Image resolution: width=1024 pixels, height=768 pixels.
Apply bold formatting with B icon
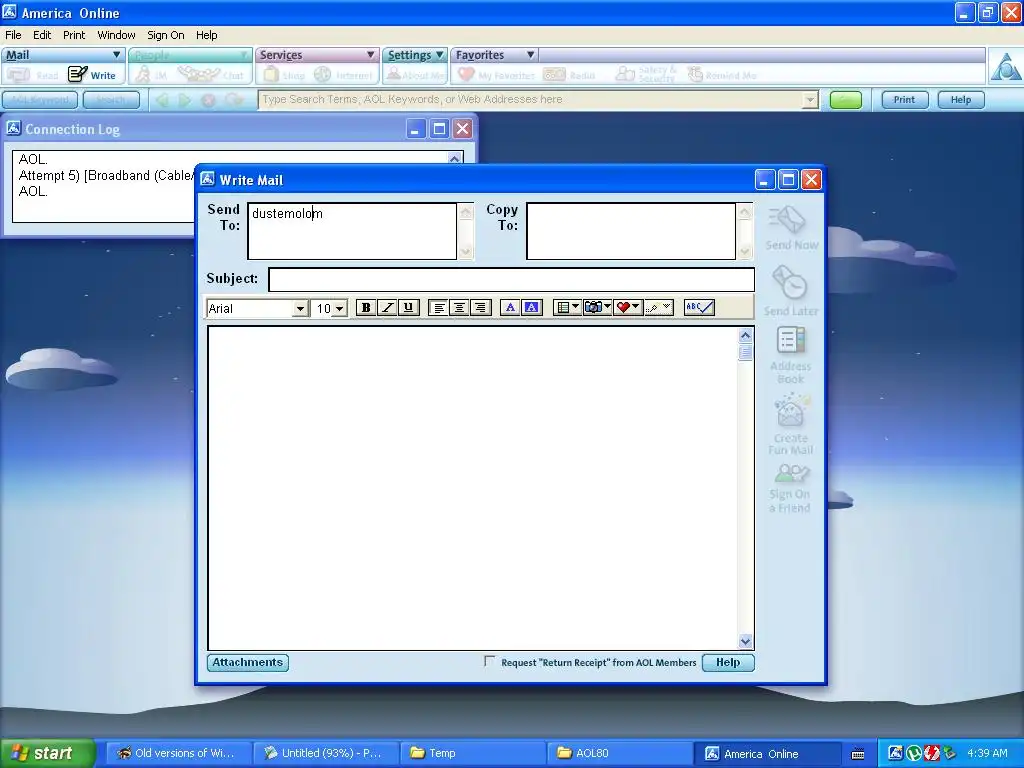[x=366, y=308]
